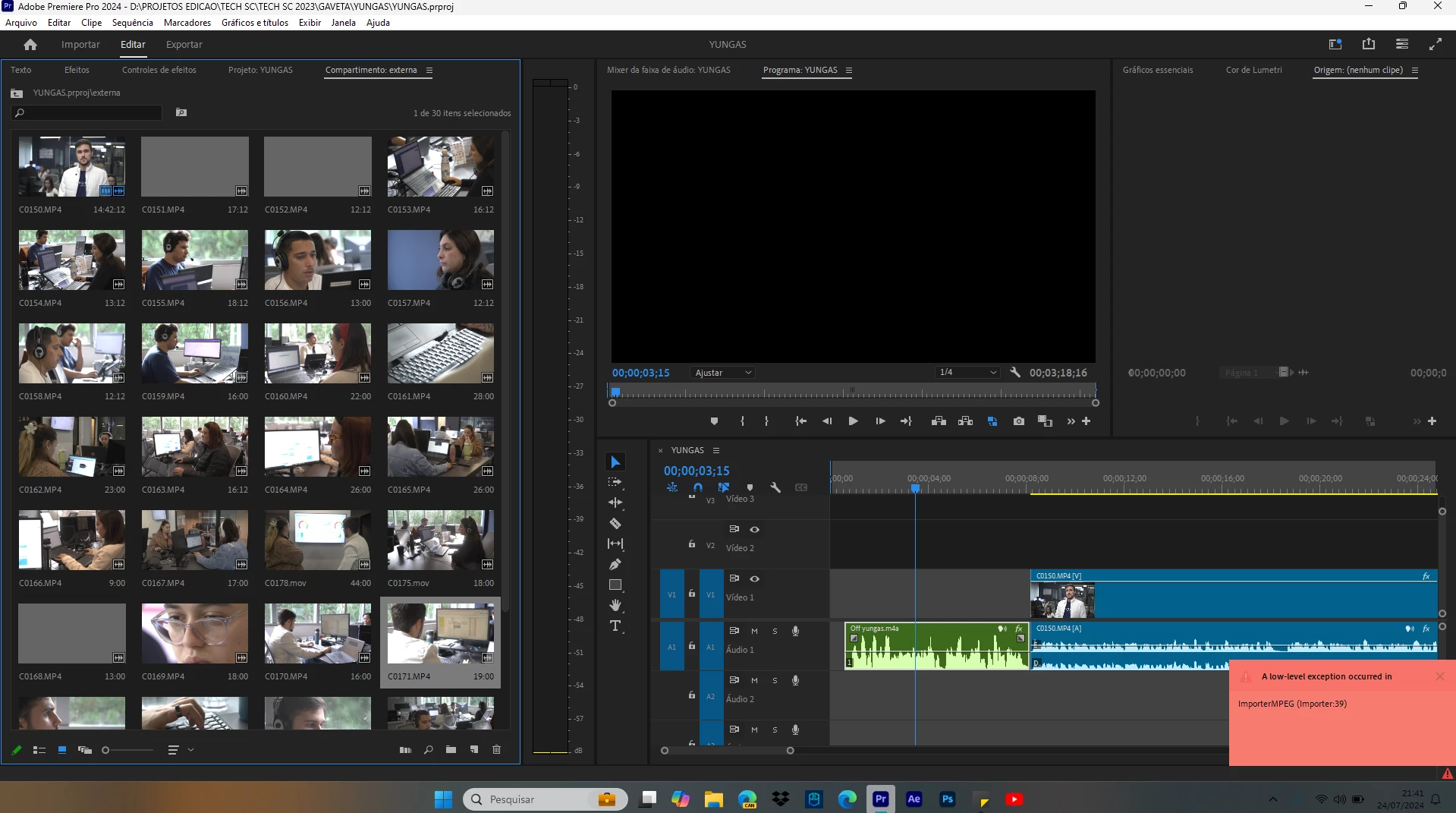The image size is (1456, 813).
Task: Click the bin search field
Action: pos(87,113)
